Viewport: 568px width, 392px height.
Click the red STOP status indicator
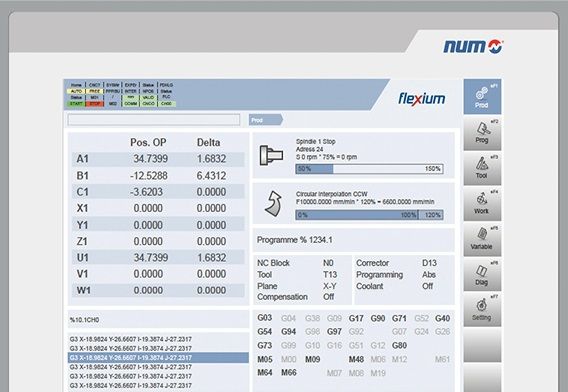(x=95, y=104)
